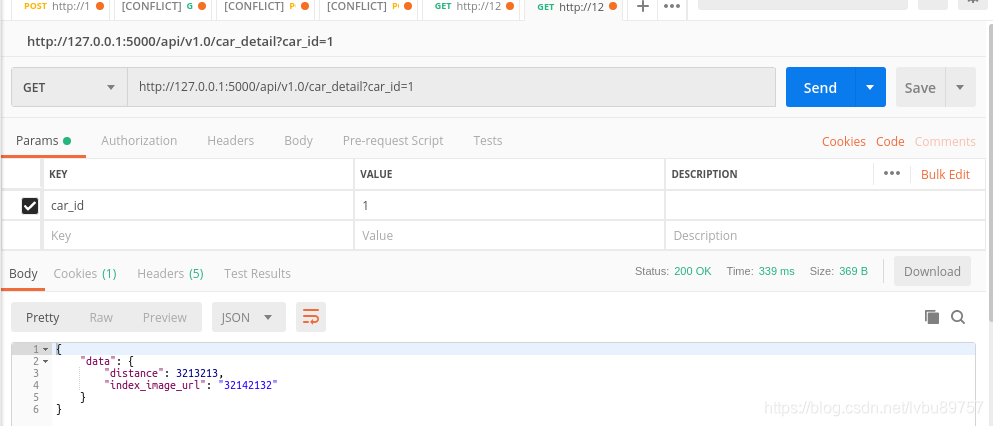Open the Tests tab

point(488,141)
